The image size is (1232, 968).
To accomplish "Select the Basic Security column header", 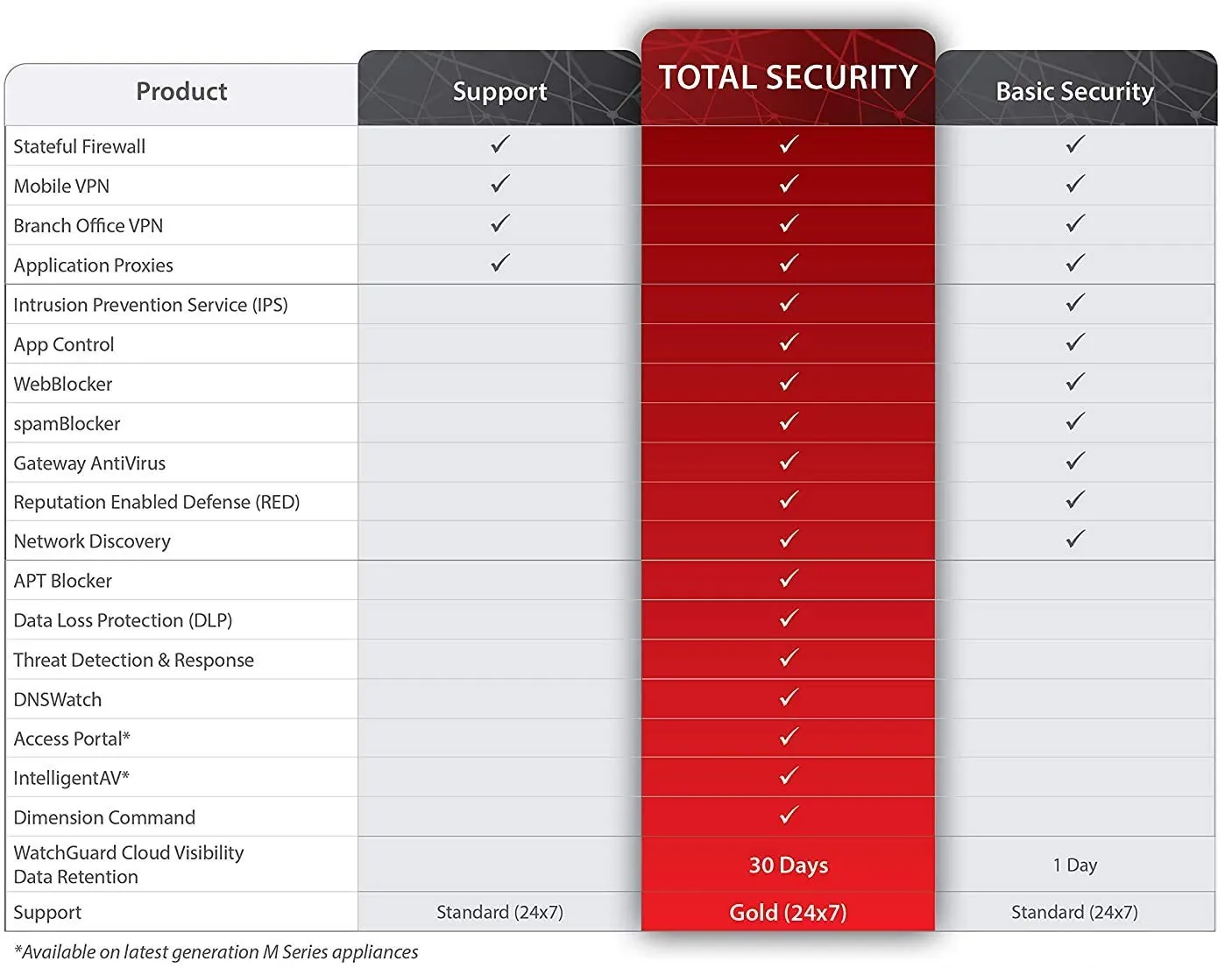I will (1074, 91).
